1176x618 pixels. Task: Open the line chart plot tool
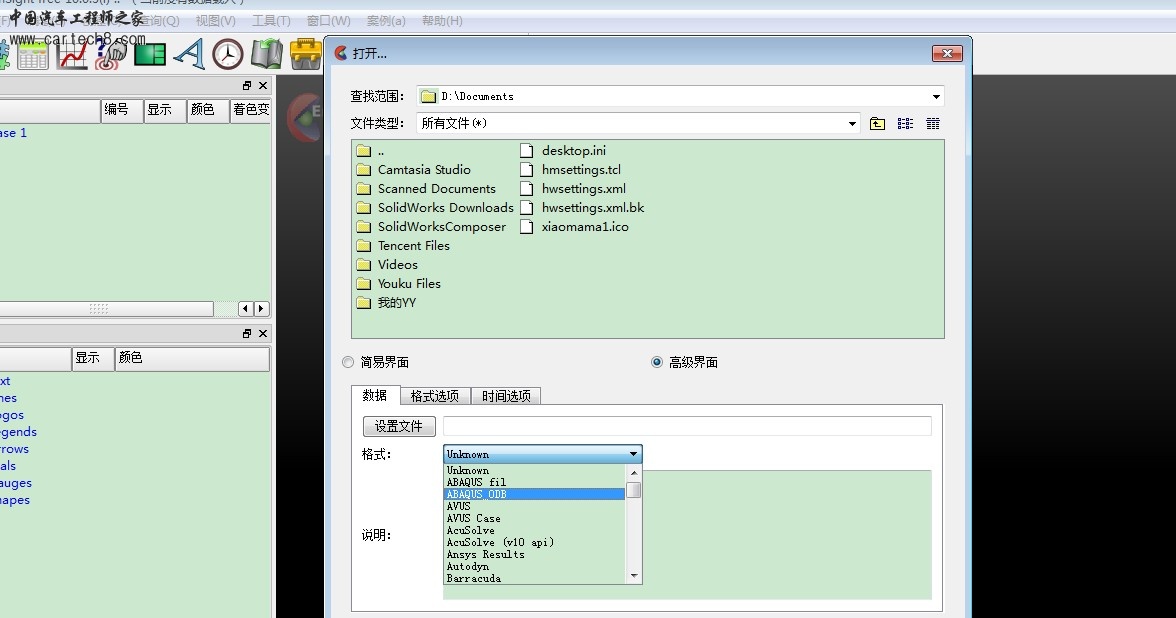point(72,54)
